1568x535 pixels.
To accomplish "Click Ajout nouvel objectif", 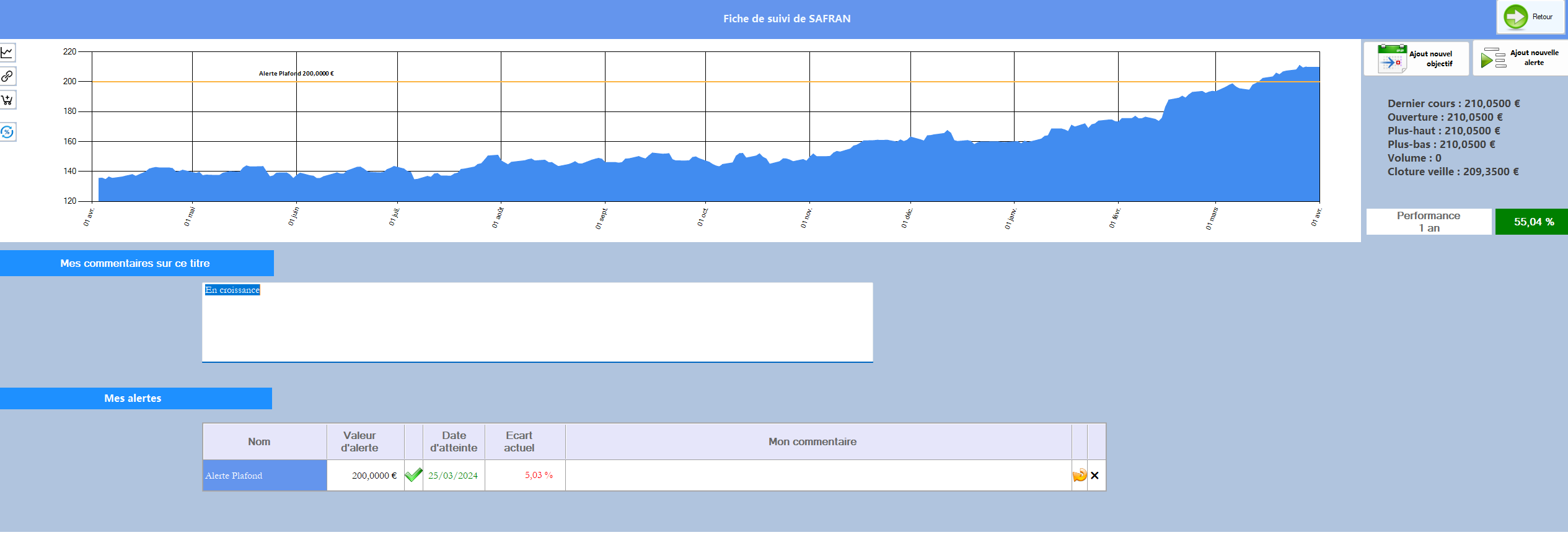I will pos(1416,59).
